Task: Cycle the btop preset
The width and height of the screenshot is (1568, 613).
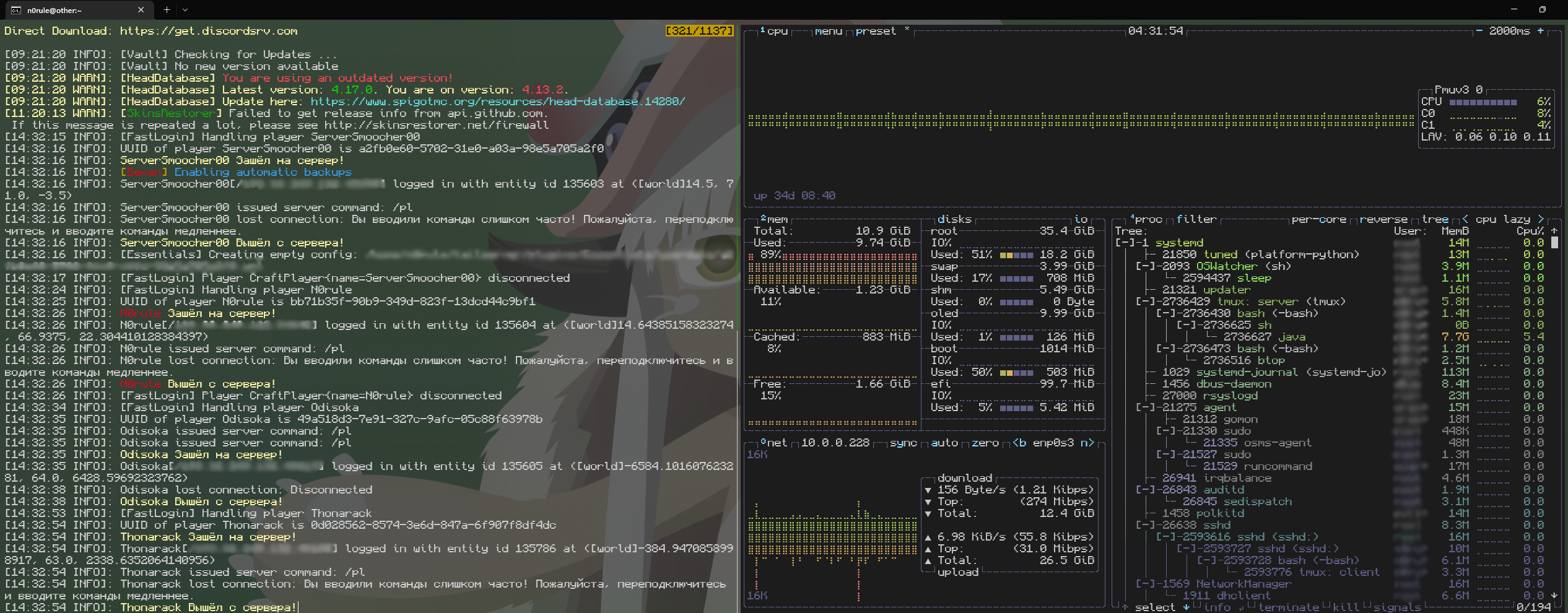Action: pos(876,31)
